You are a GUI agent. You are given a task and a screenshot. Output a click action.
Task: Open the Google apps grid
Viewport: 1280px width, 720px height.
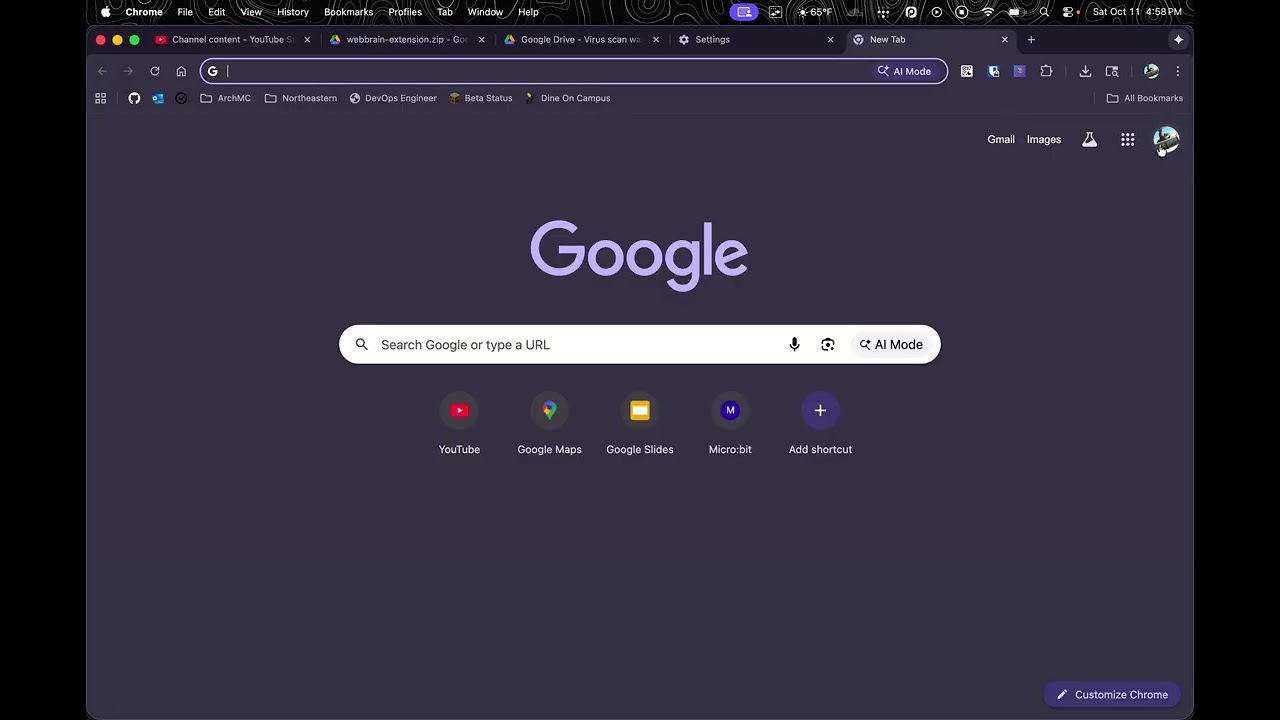pos(1128,140)
